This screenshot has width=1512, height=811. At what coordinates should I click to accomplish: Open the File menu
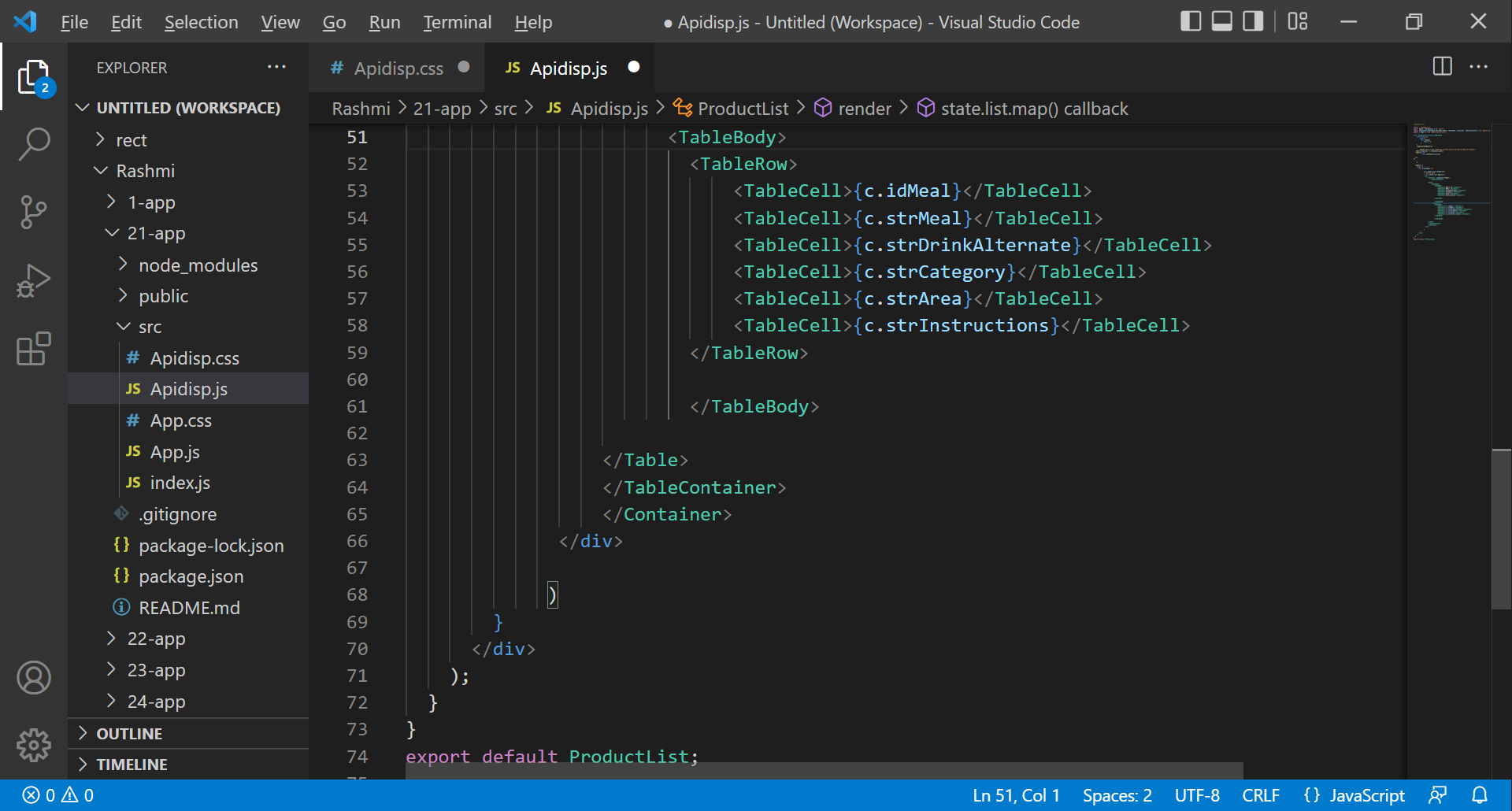74,22
